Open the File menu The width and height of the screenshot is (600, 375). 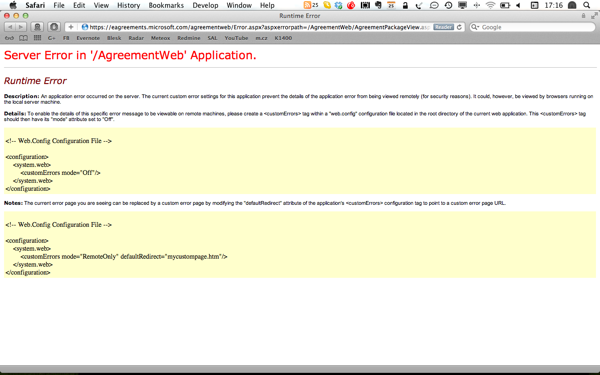pyautogui.click(x=59, y=5)
